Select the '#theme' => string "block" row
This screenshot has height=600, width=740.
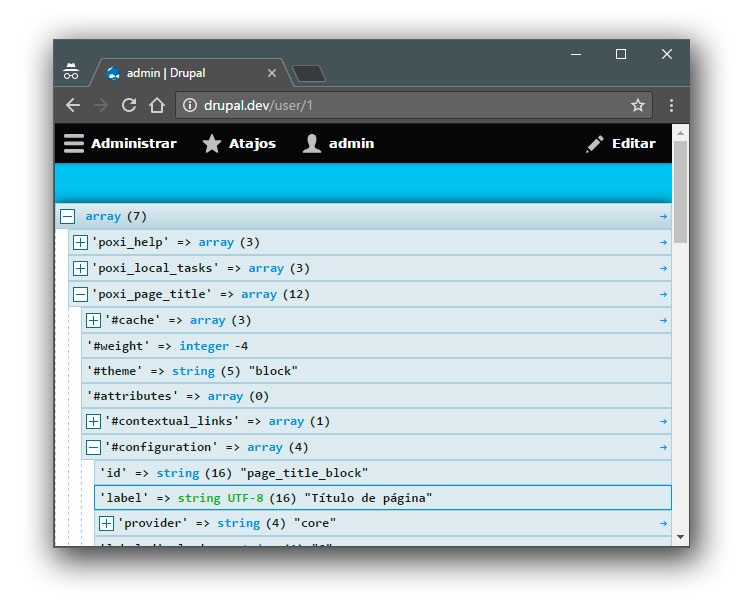click(x=377, y=371)
